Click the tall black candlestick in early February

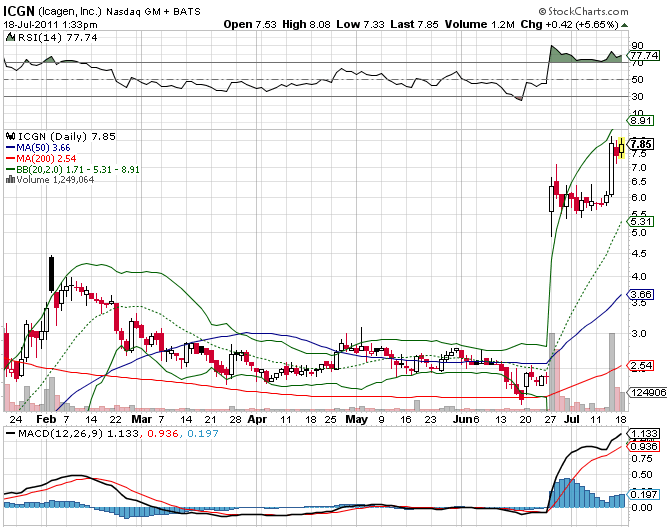coord(51,273)
